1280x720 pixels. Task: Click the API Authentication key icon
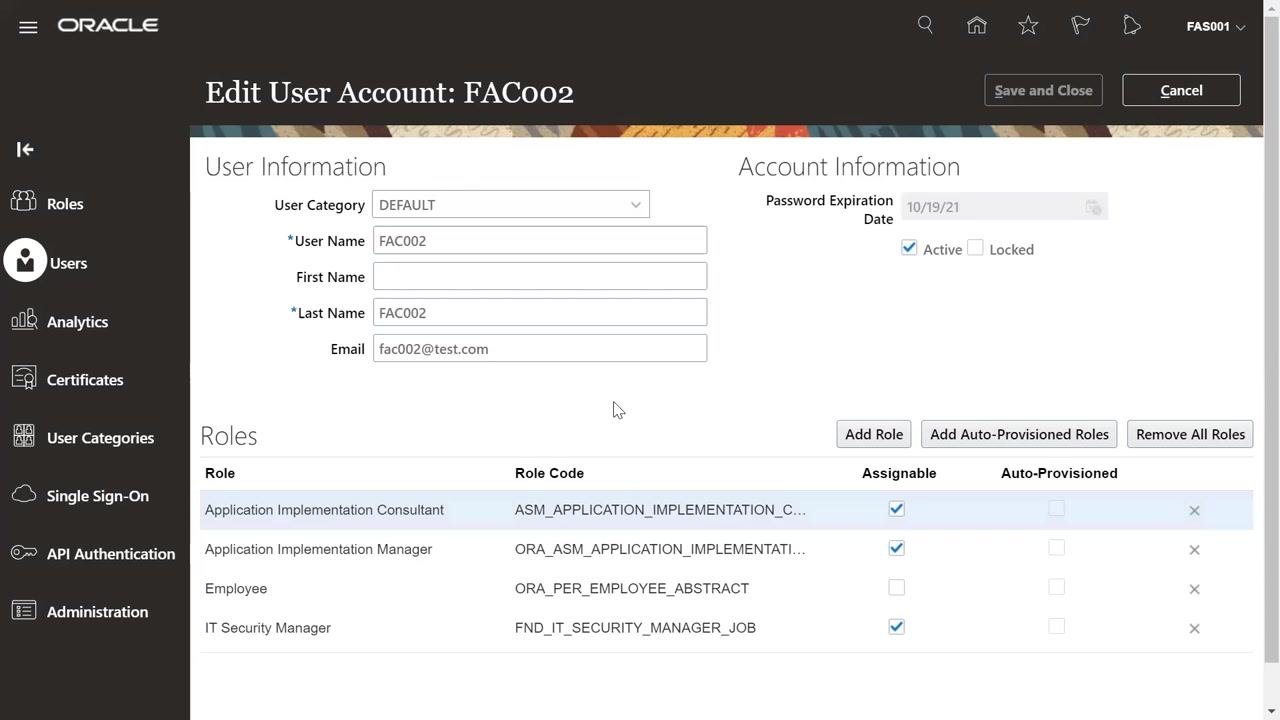click(x=24, y=552)
